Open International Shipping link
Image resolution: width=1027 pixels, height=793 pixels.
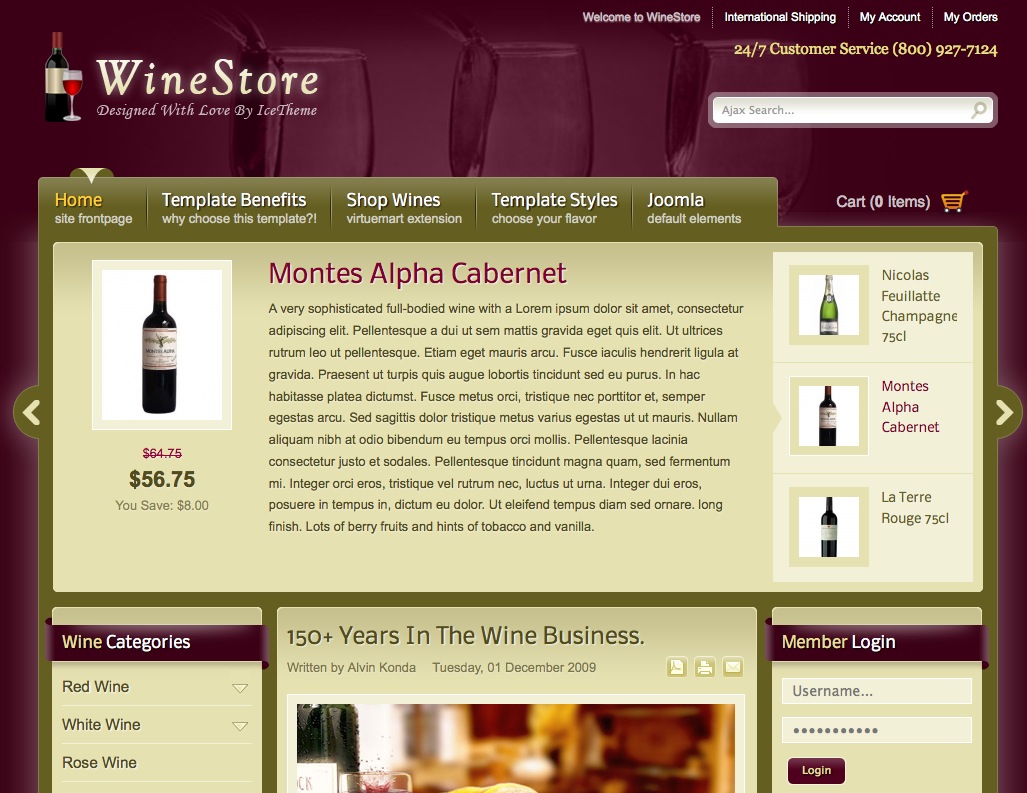click(779, 17)
